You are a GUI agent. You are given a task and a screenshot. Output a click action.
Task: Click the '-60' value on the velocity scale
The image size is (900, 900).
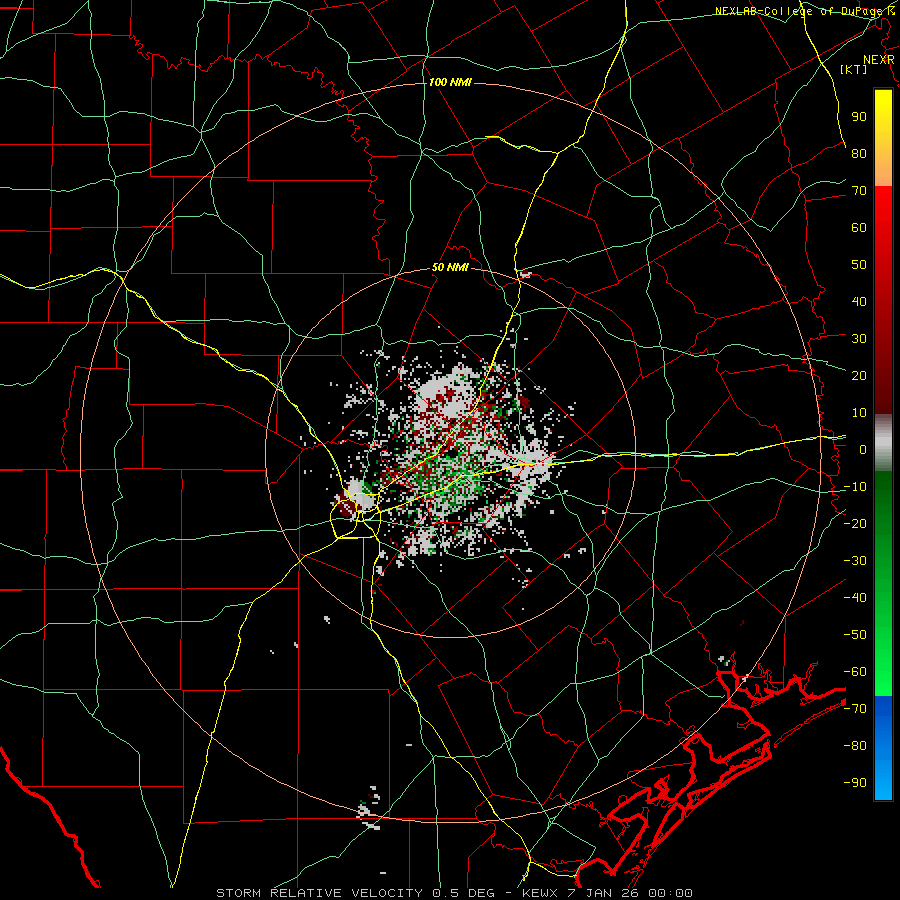click(855, 672)
